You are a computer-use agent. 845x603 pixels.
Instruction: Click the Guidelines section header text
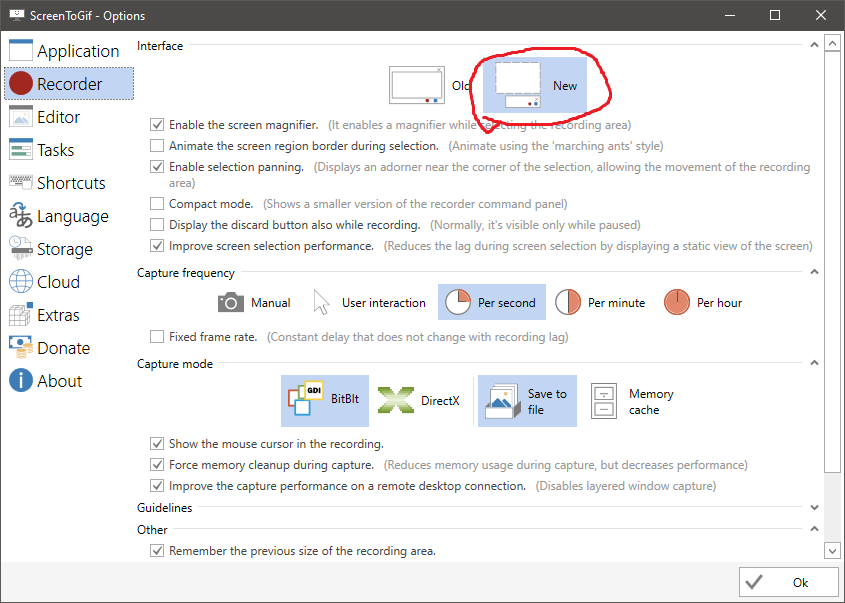click(x=164, y=508)
